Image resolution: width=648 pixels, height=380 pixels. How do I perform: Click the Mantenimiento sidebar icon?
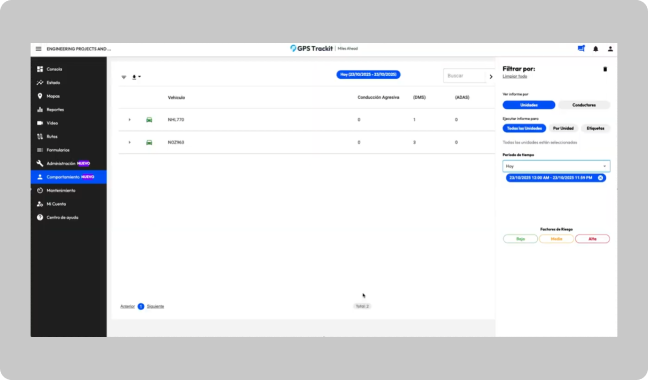(x=40, y=190)
